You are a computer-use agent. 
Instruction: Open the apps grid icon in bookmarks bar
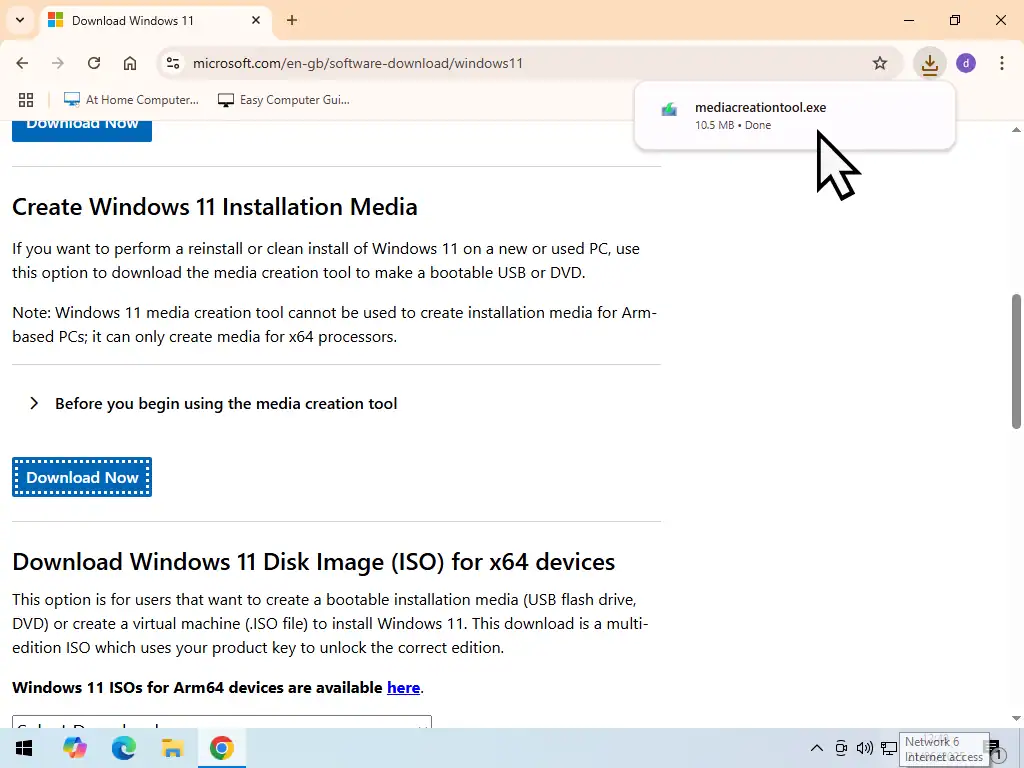pyautogui.click(x=26, y=100)
